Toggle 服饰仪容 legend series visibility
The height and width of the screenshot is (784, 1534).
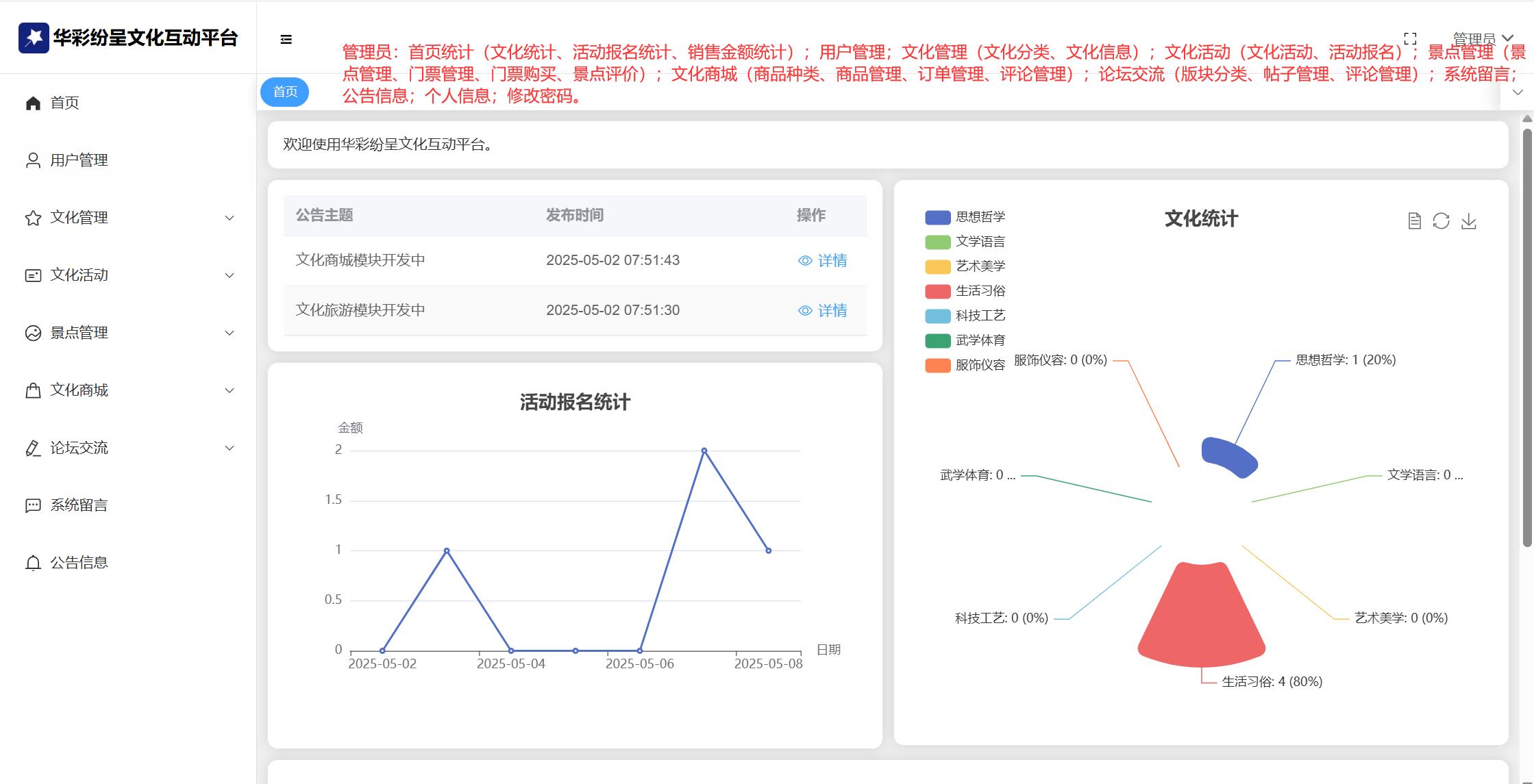click(965, 365)
